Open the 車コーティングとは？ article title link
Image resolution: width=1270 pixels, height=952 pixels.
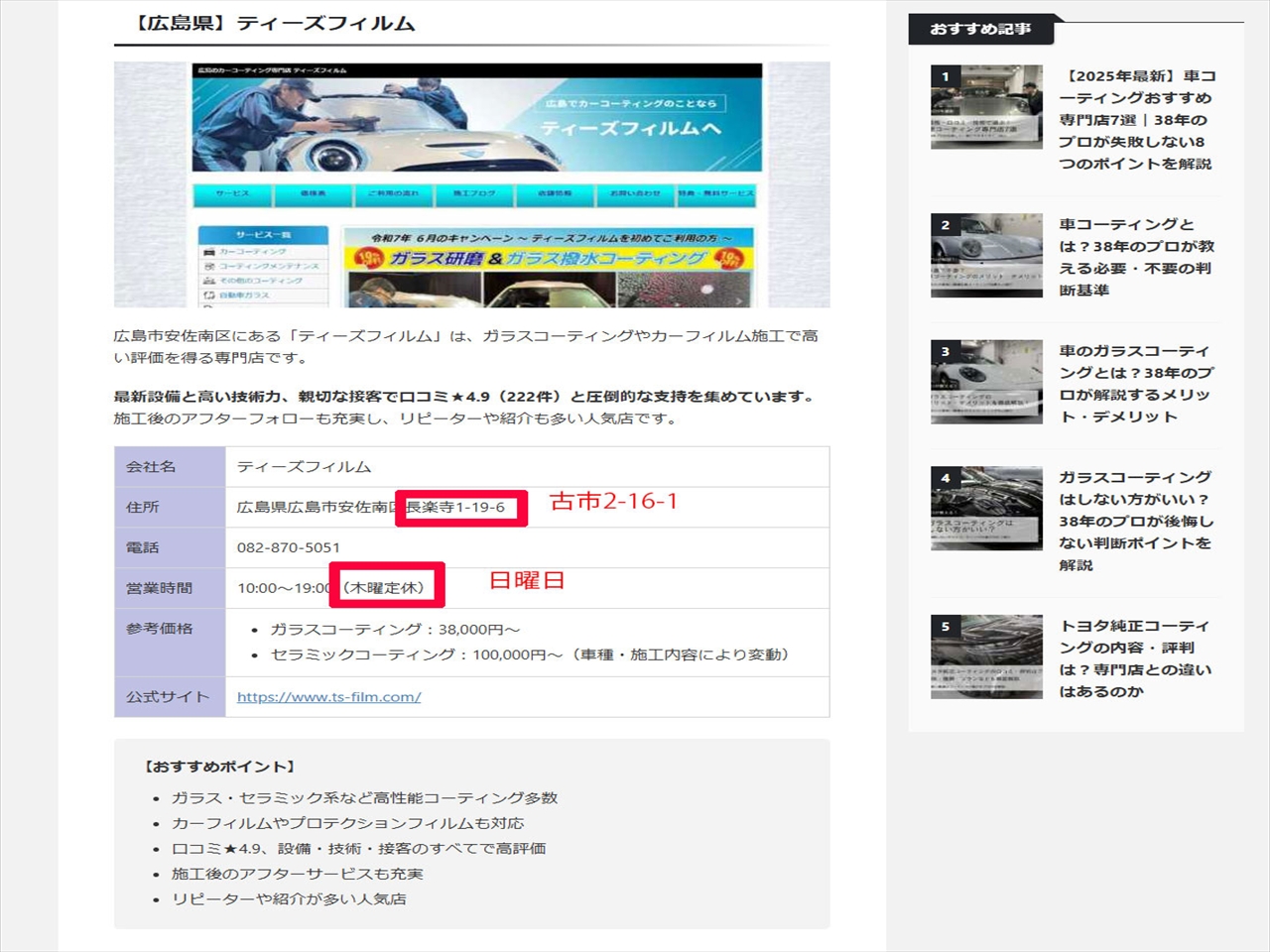point(1136,257)
